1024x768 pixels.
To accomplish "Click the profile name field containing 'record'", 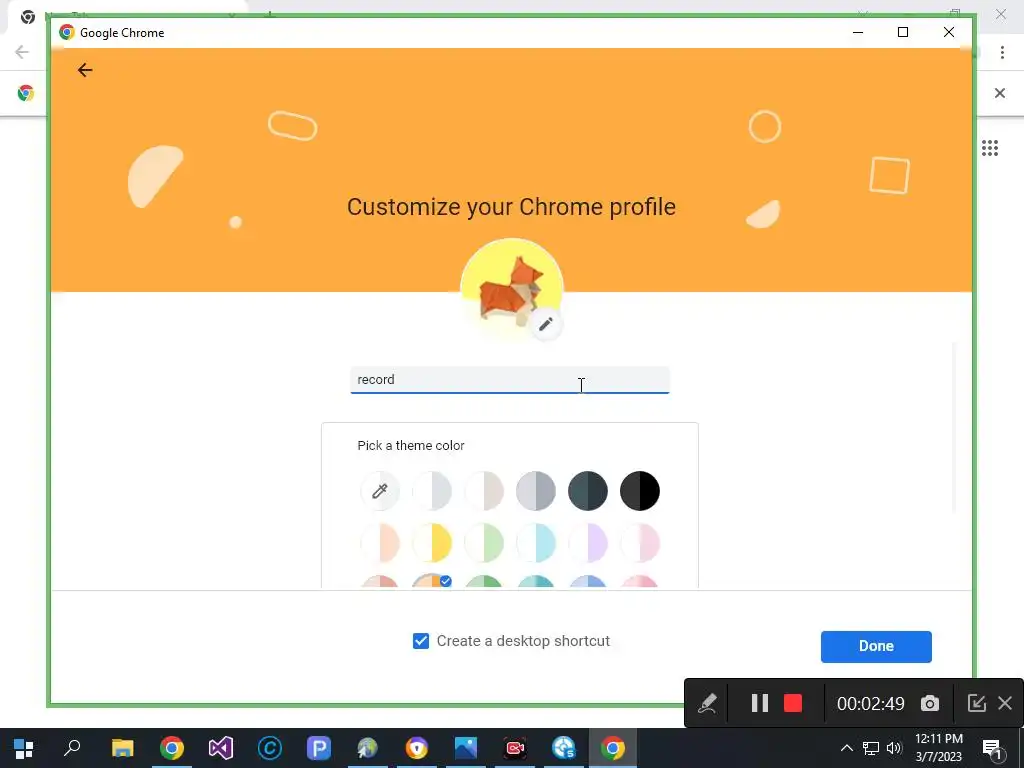I will [x=510, y=380].
